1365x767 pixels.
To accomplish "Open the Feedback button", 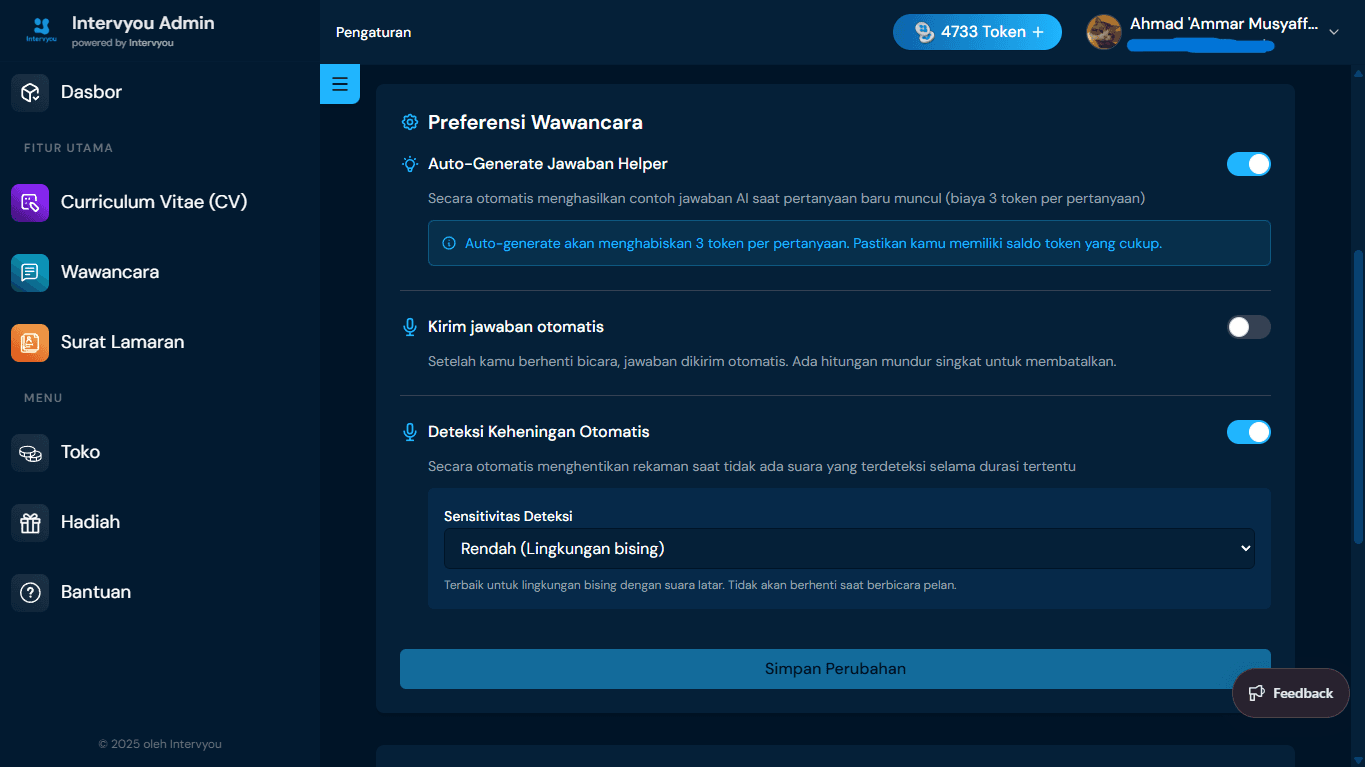I will tap(1291, 693).
